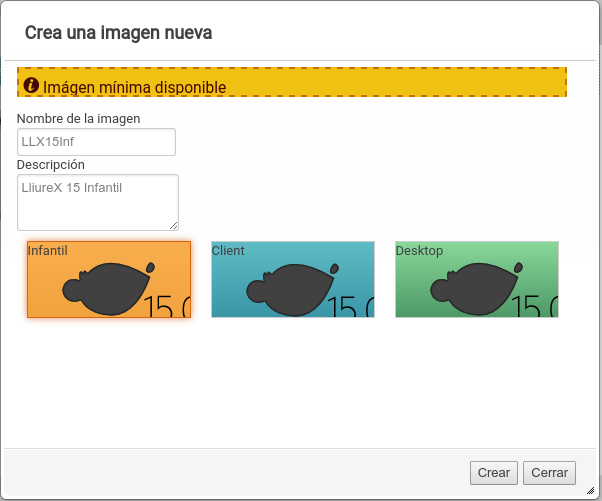Select the orange Infantil image thumbnail
Viewport: 602px width, 501px height.
pyautogui.click(x=108, y=279)
